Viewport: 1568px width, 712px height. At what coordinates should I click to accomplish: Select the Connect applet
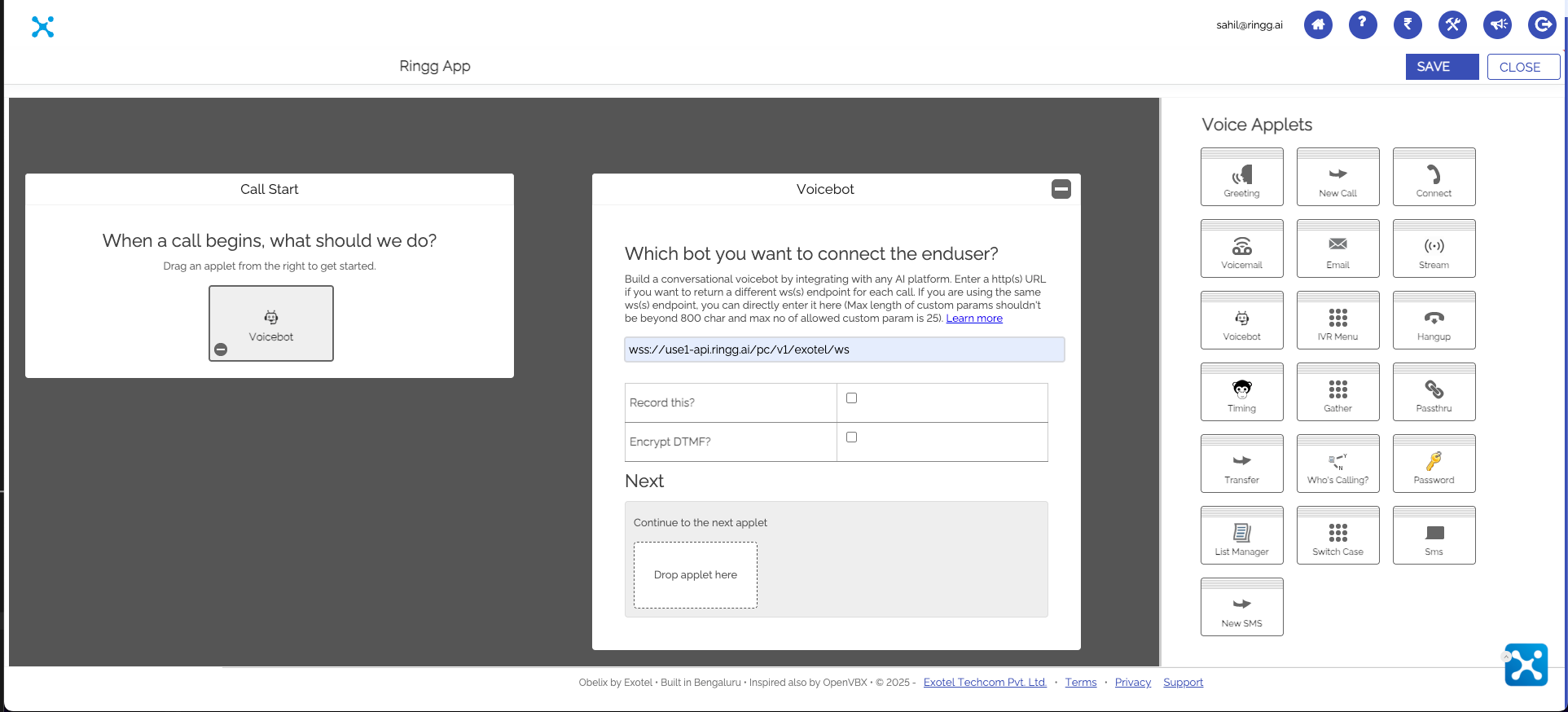point(1434,177)
